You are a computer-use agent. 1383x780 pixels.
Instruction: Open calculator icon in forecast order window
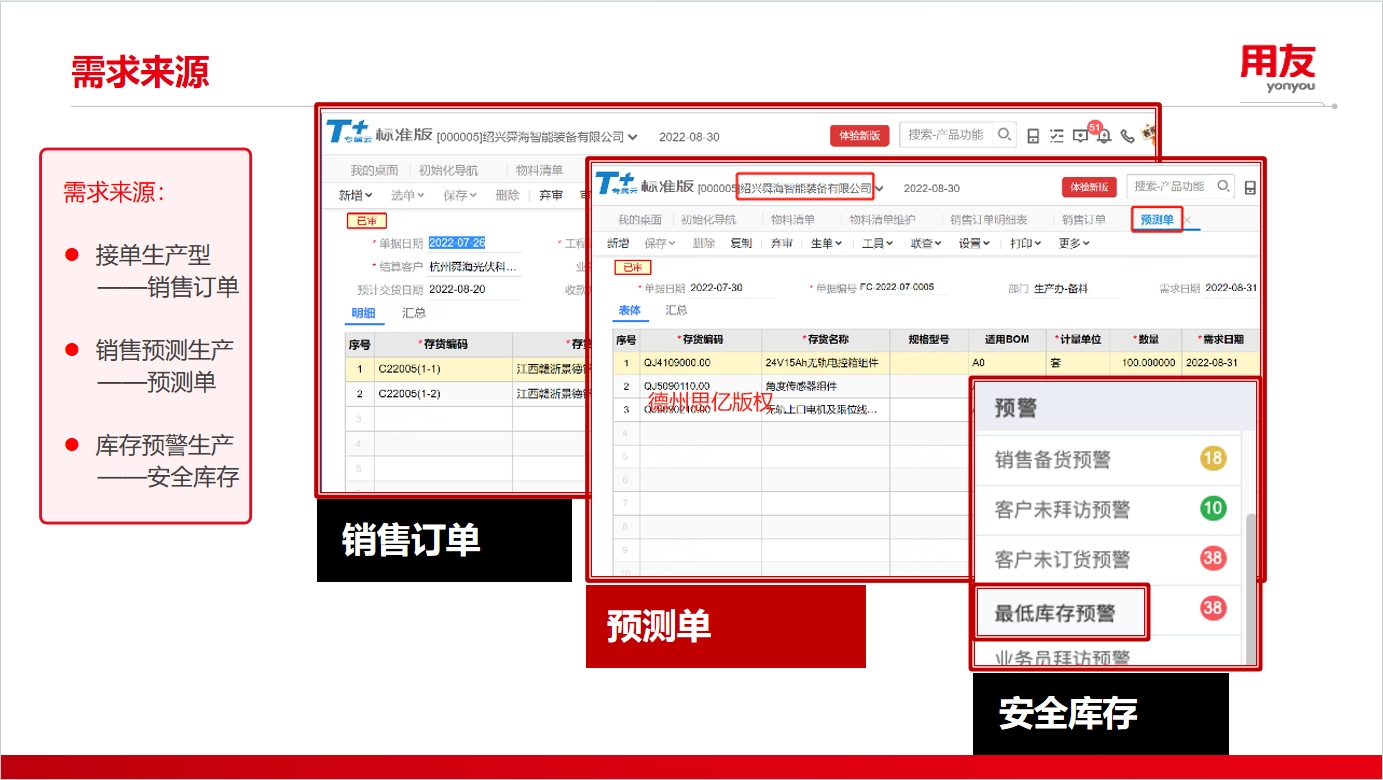[x=1250, y=187]
